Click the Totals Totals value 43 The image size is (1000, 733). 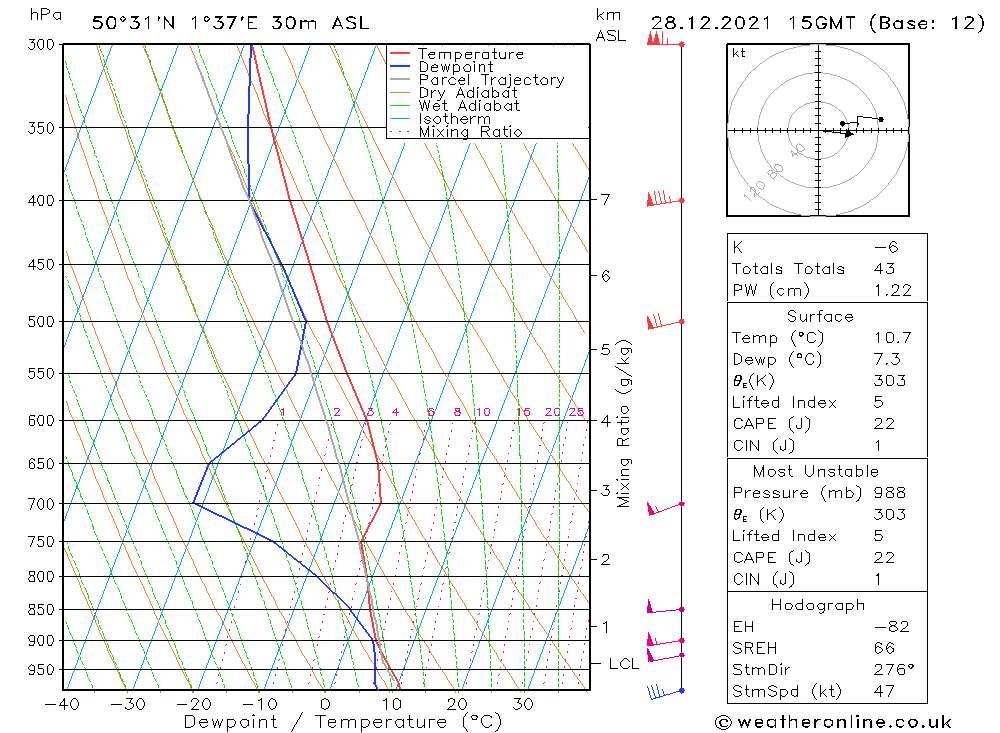[885, 269]
